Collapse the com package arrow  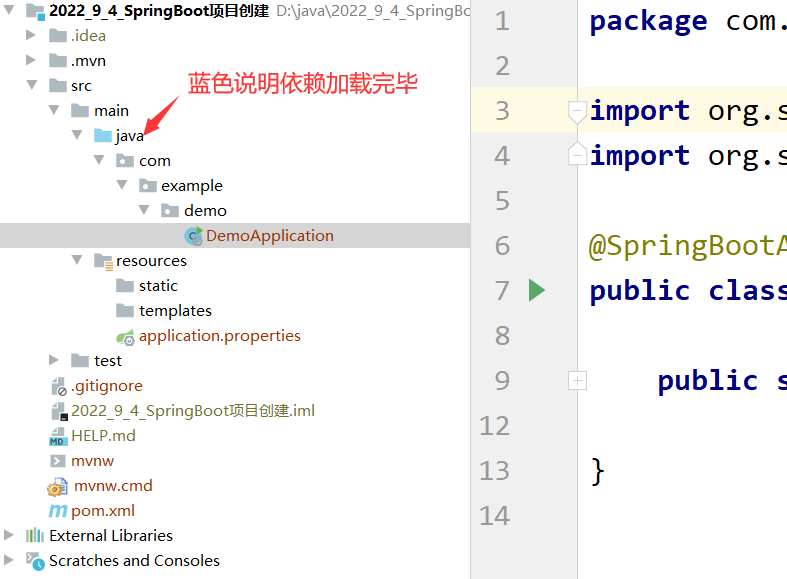click(x=99, y=160)
